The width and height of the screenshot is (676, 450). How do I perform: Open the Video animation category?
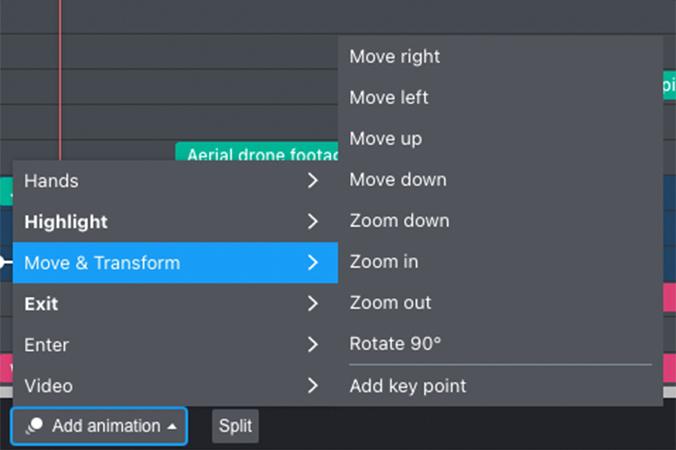click(x=175, y=385)
